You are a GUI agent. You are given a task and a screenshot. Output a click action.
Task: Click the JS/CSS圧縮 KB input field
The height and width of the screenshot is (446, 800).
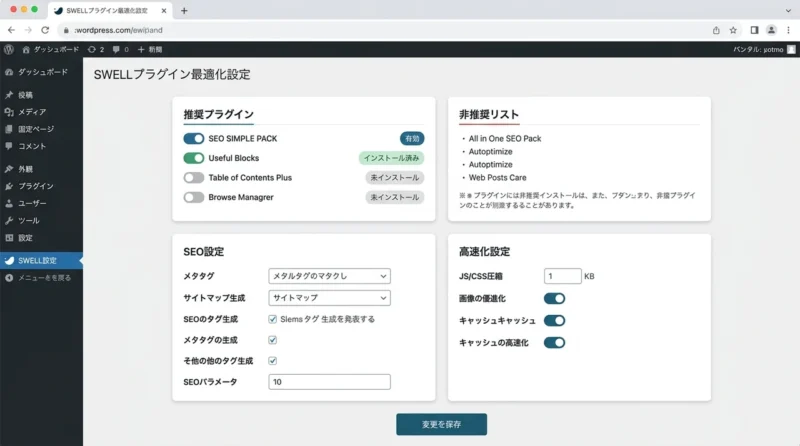[562, 276]
